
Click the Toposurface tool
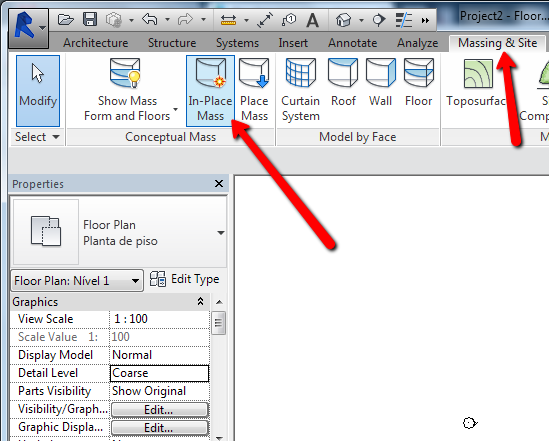pos(477,83)
